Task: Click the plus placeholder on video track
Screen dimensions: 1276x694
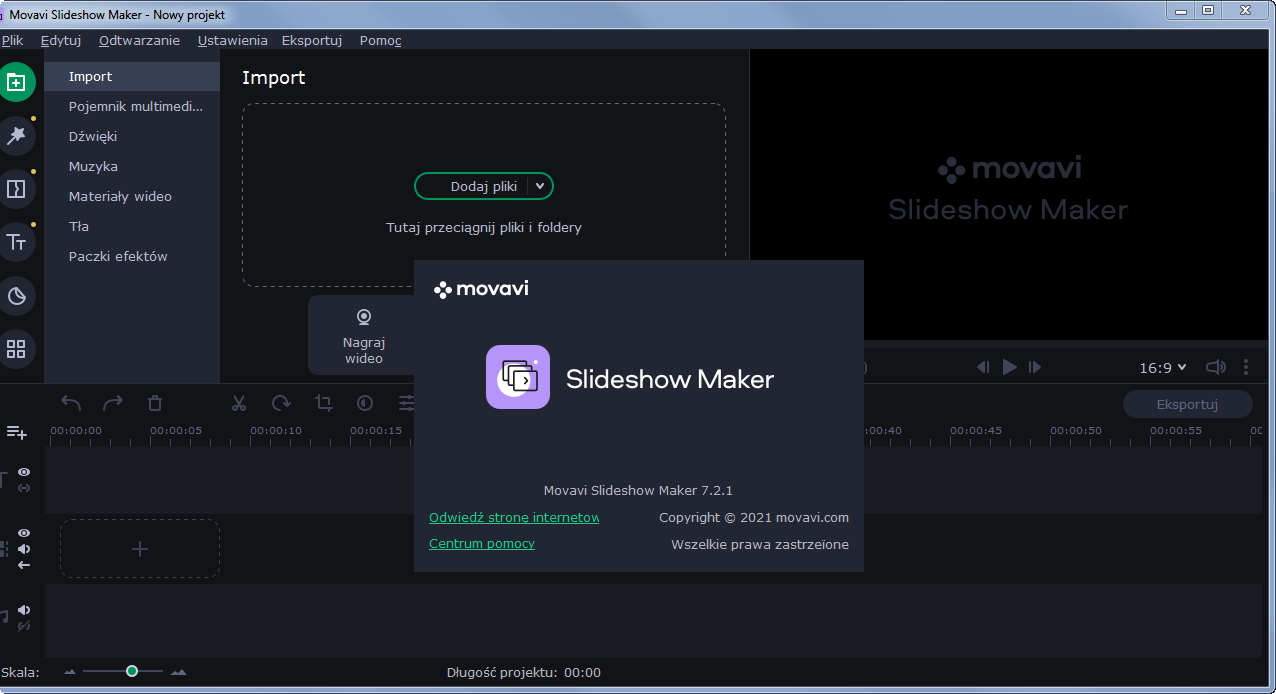Action: 140,548
